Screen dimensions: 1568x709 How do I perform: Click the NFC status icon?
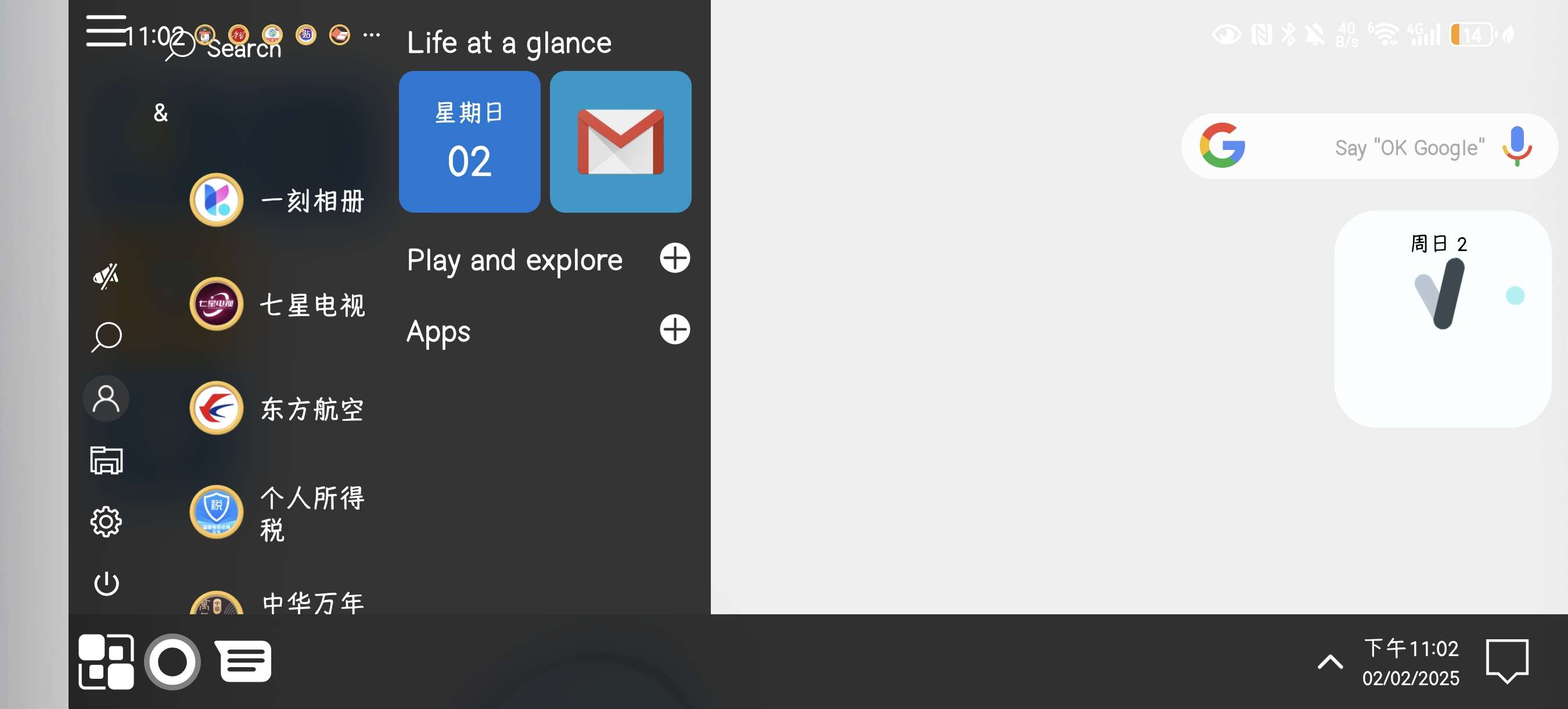point(1261,34)
